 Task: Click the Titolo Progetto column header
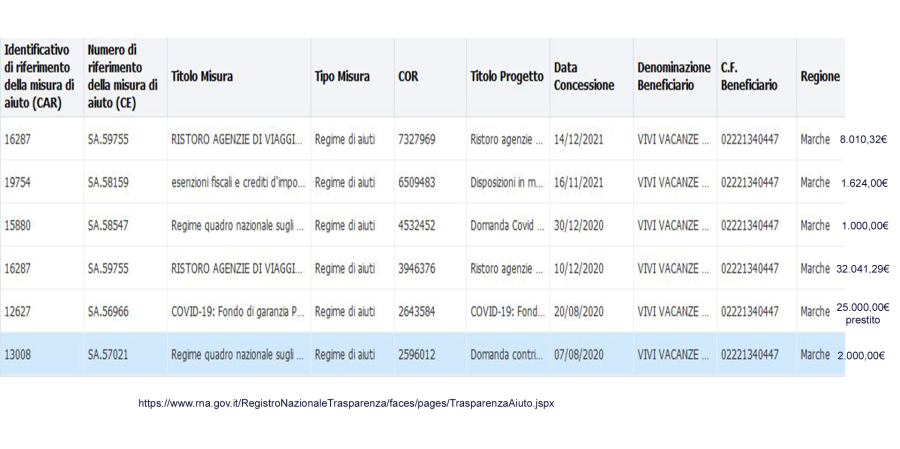504,76
